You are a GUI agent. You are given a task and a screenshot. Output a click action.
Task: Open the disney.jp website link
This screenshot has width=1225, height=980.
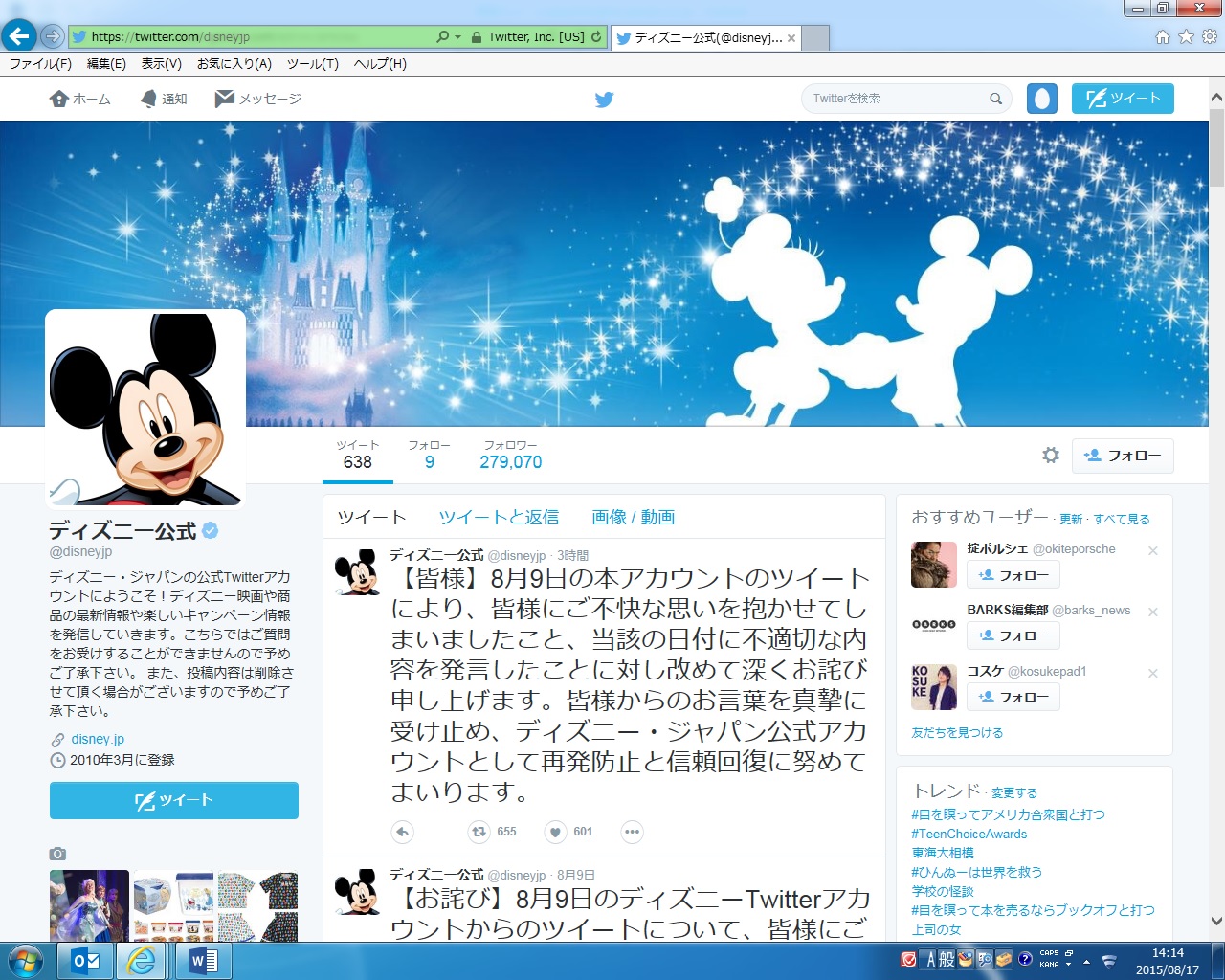coord(98,739)
